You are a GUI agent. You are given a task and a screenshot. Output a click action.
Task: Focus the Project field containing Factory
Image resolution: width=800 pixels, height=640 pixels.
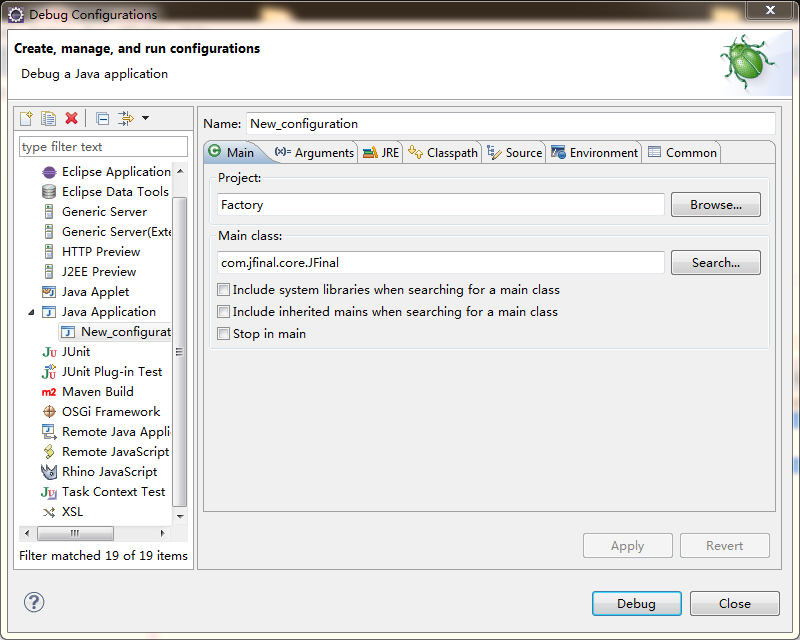(x=441, y=205)
